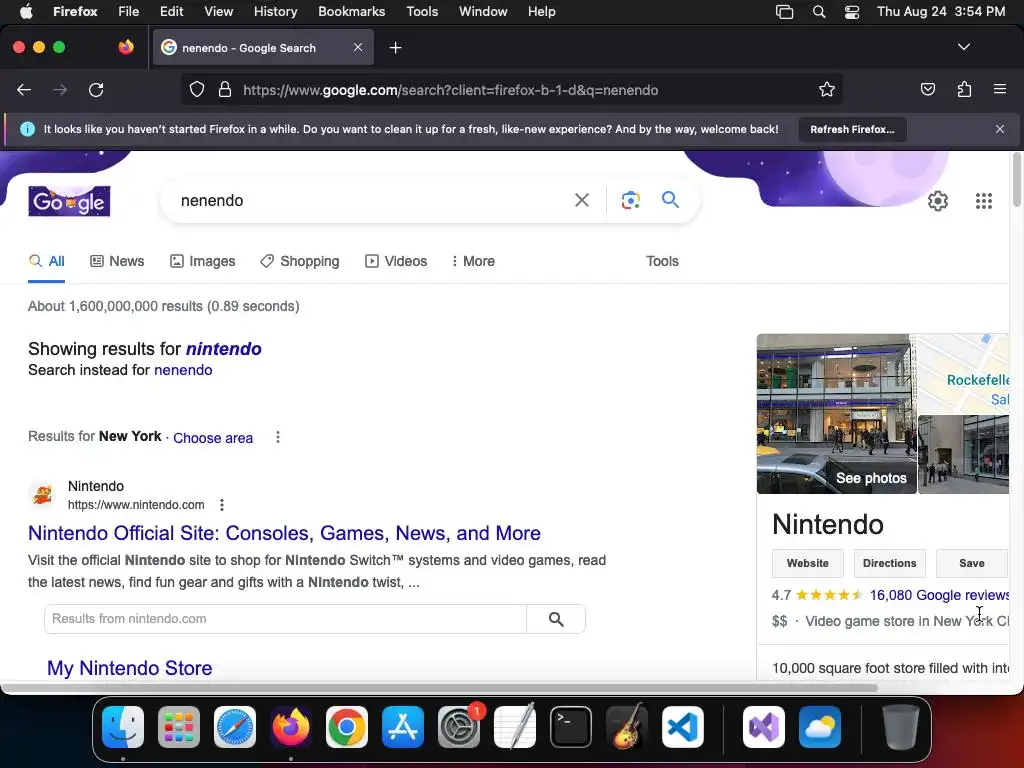Switch to the Shopping results tab

[300, 261]
